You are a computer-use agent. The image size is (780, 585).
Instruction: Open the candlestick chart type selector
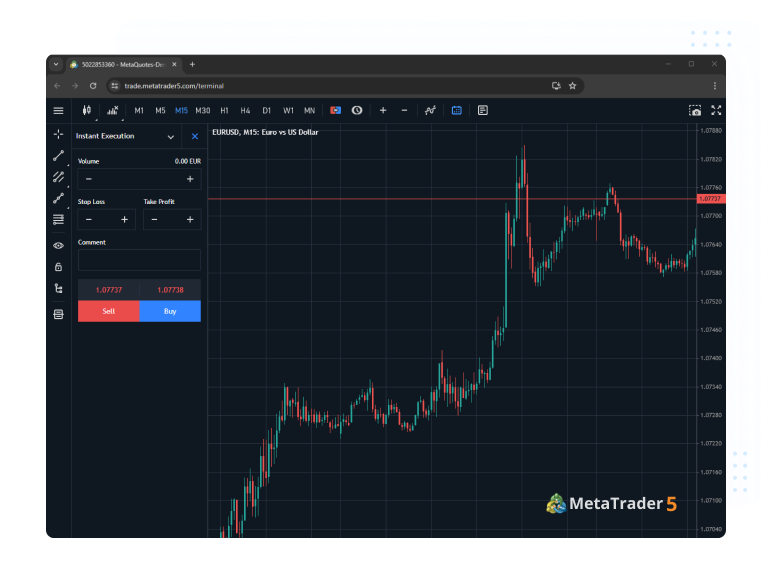coord(87,110)
